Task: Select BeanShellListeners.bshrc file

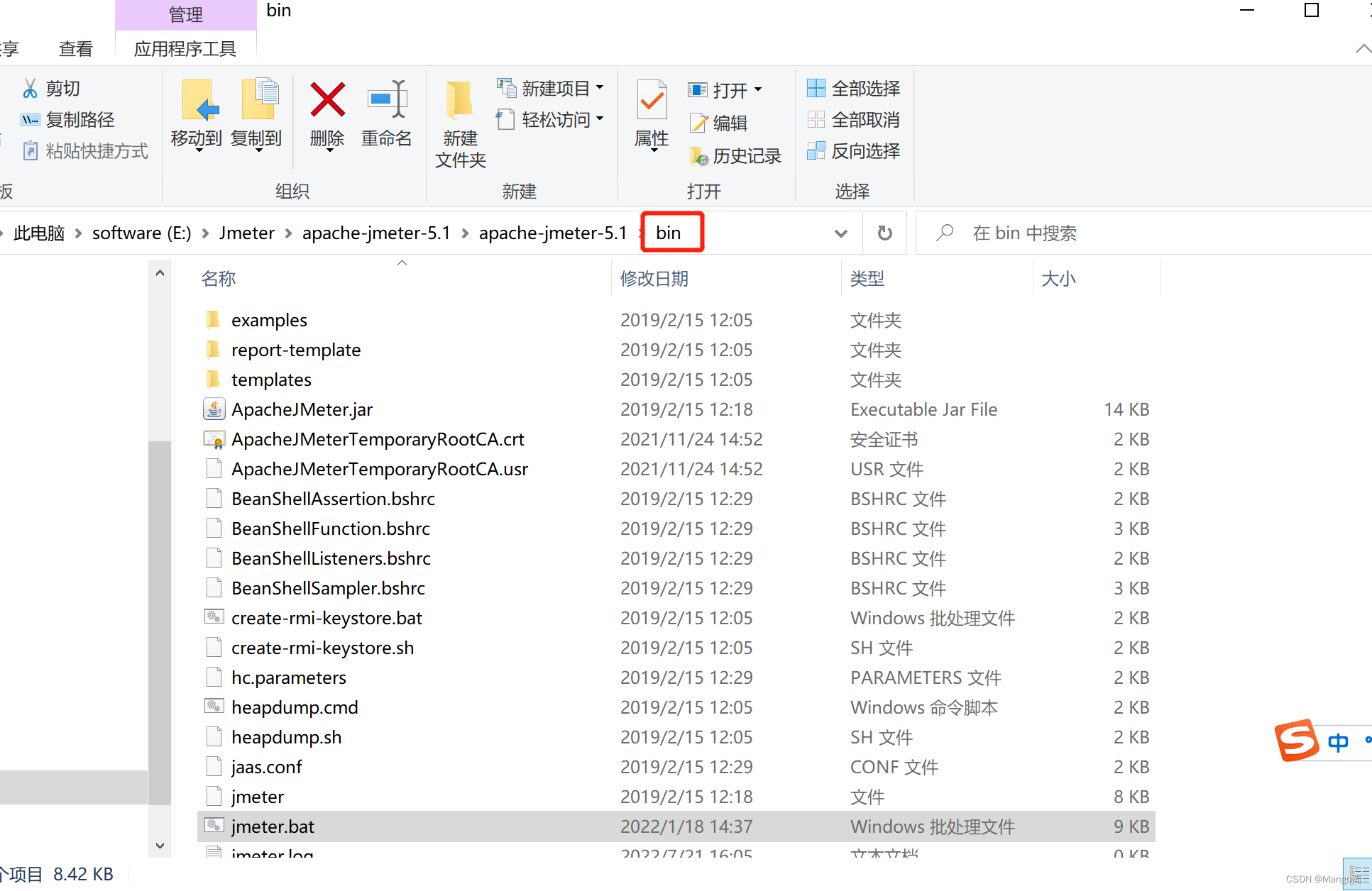Action: tap(331, 558)
